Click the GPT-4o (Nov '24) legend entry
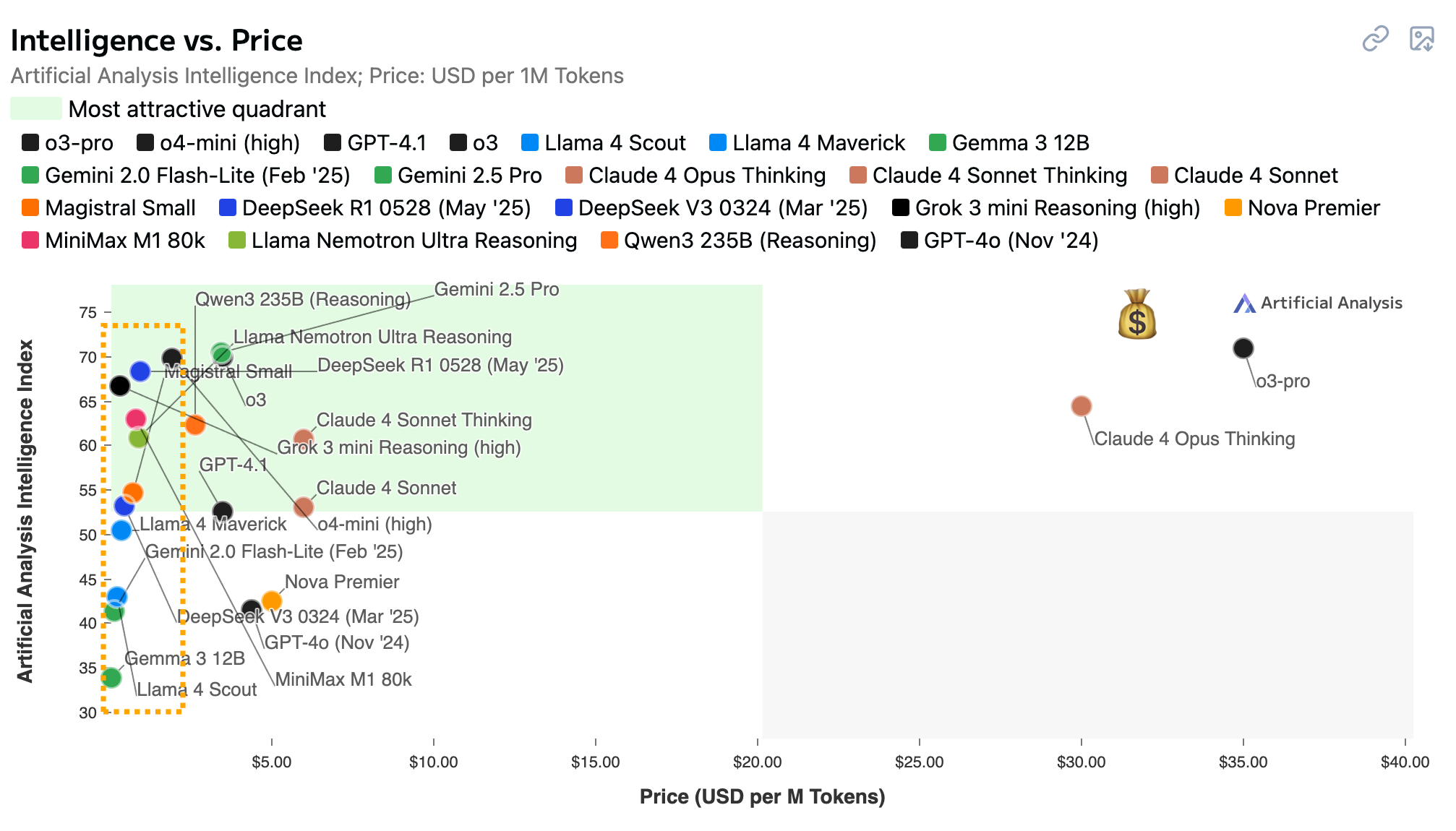 point(1000,241)
